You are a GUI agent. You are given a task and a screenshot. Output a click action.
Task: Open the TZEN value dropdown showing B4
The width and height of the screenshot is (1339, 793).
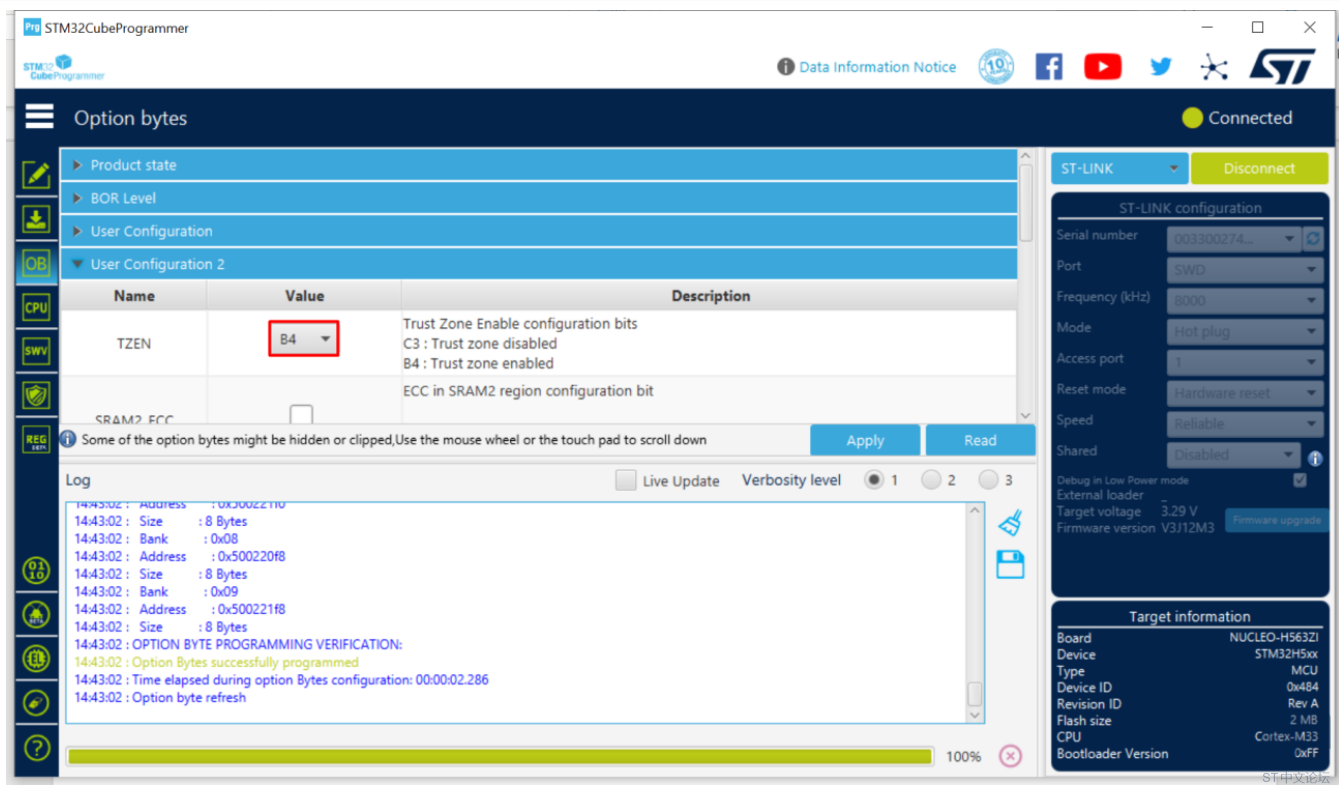click(304, 339)
